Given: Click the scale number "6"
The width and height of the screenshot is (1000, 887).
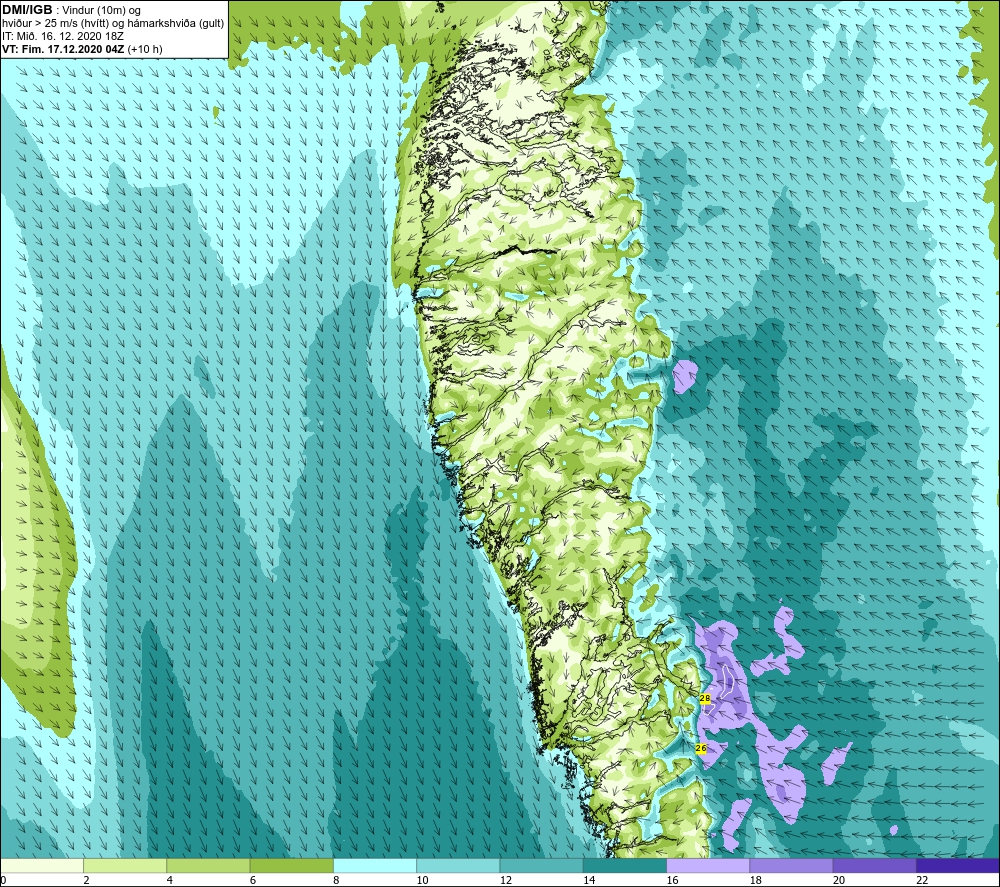Looking at the screenshot, I should click(253, 881).
